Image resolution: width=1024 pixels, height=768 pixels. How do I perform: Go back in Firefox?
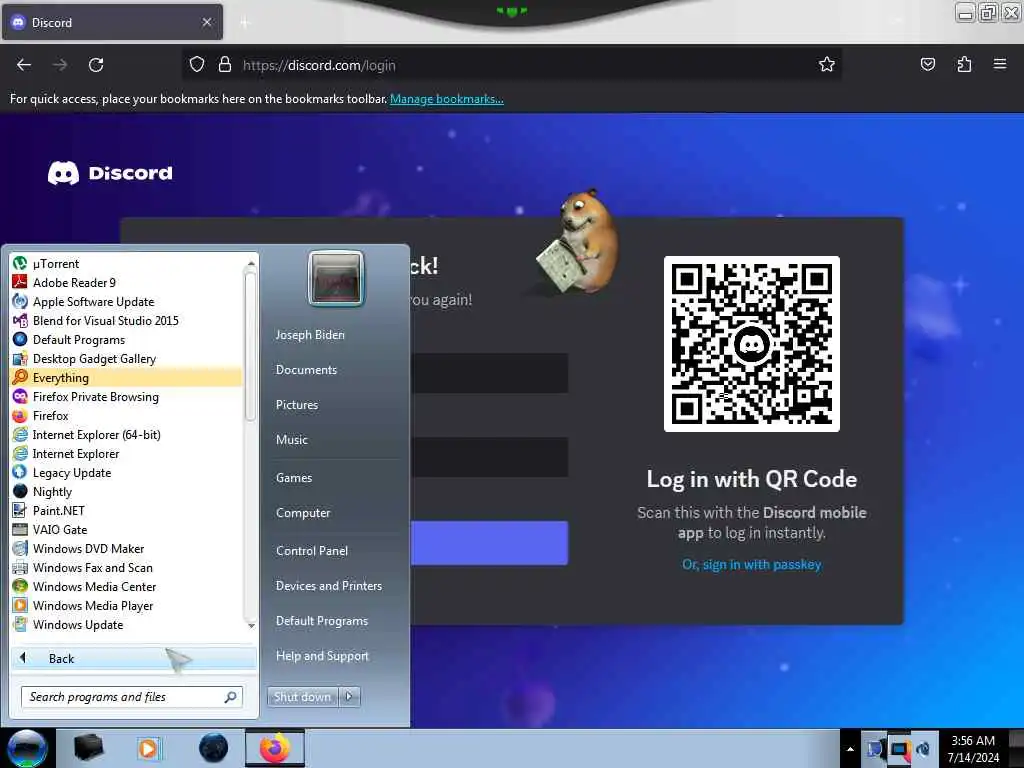[24, 65]
